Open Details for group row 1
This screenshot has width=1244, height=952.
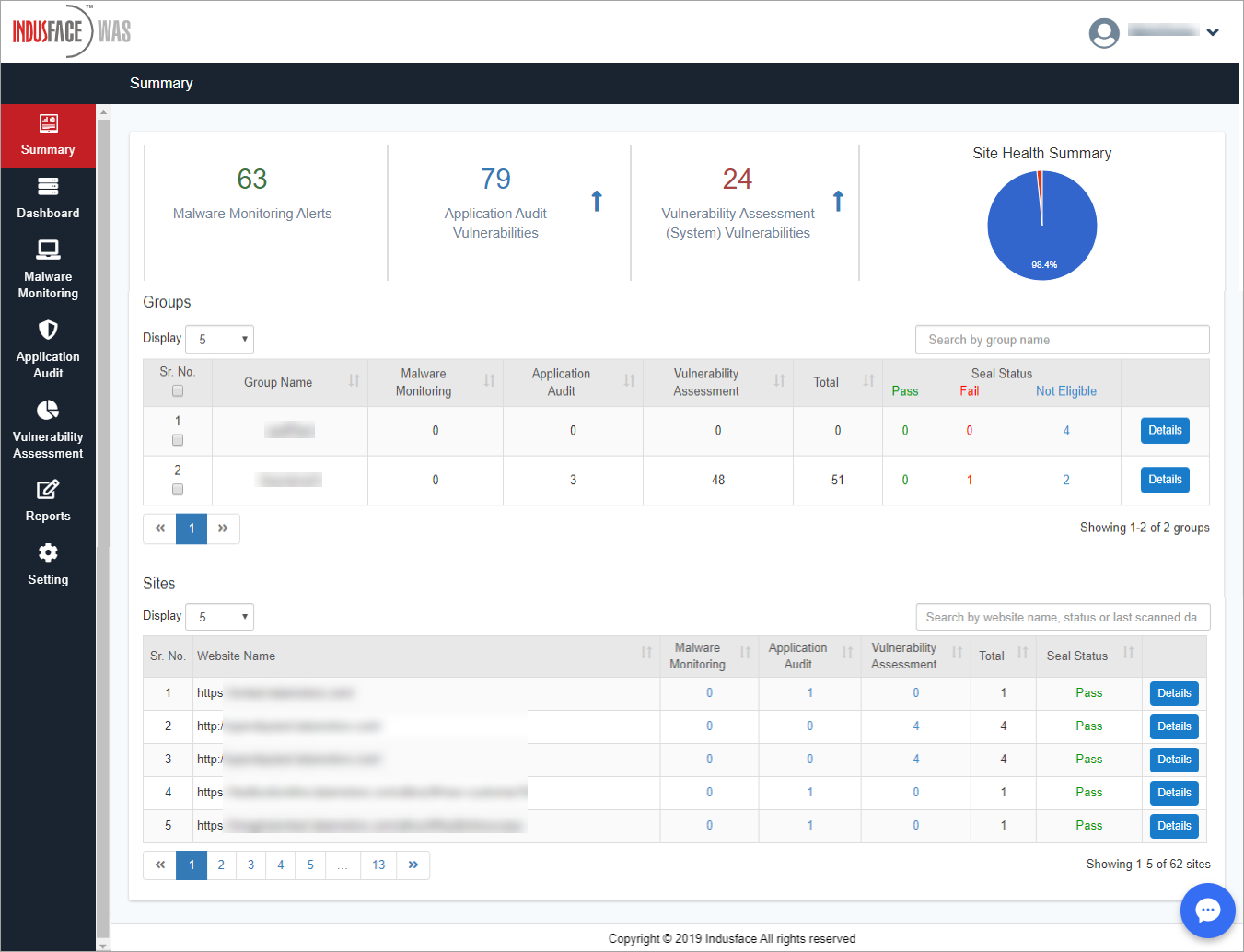pyautogui.click(x=1165, y=430)
